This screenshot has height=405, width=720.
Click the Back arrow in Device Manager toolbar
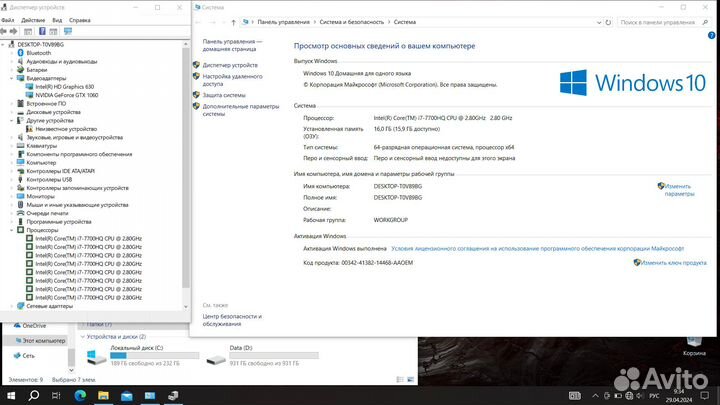click(x=4, y=31)
